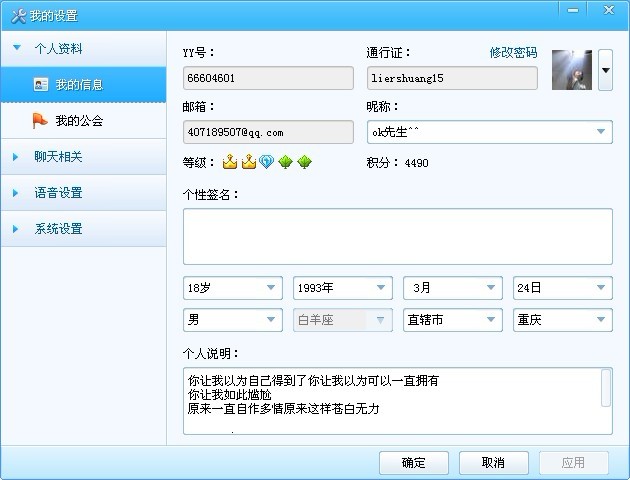The width and height of the screenshot is (630, 480).
Task: Expand the 系统设置 section arrow
Action: tap(15, 229)
